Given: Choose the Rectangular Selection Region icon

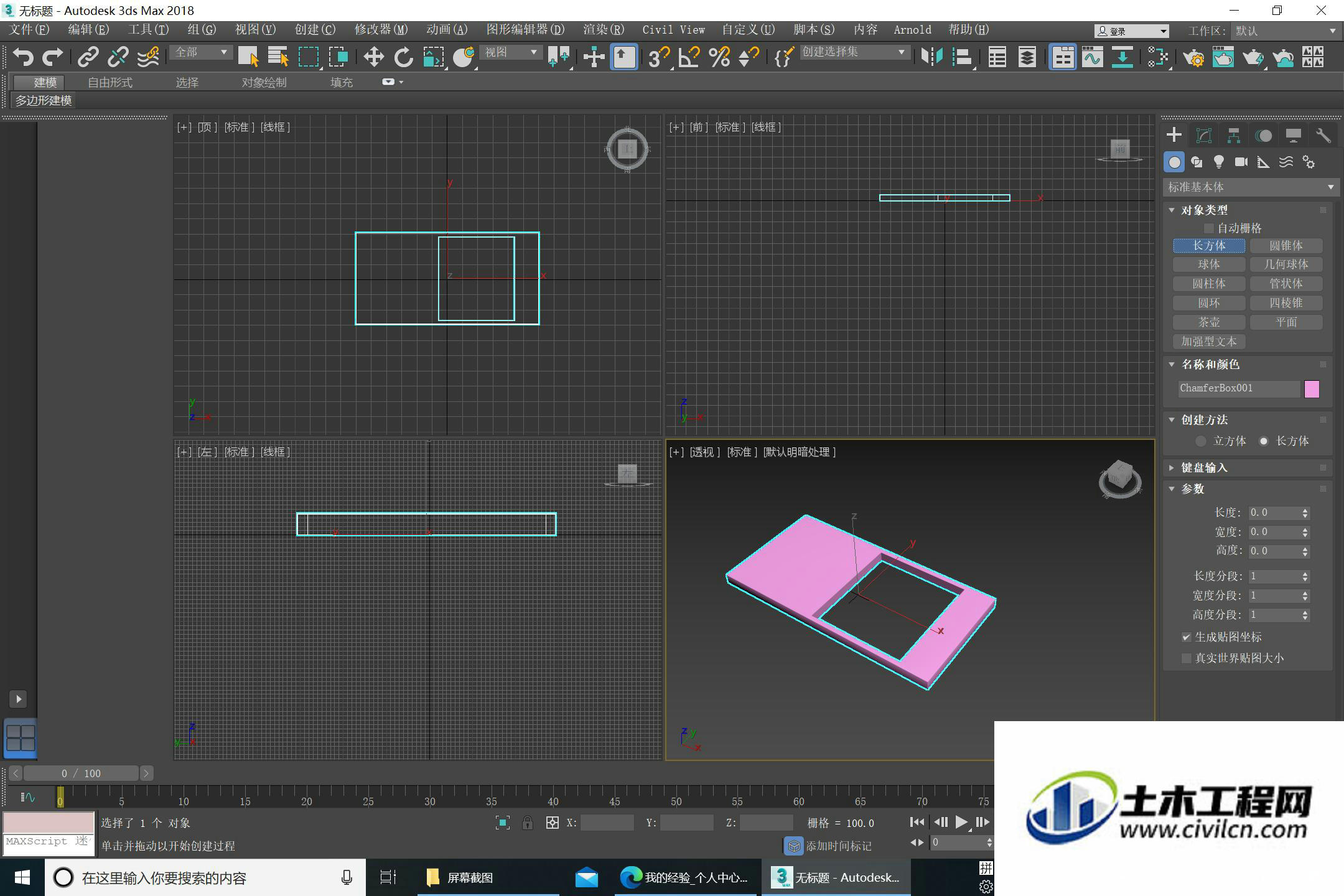Looking at the screenshot, I should click(x=309, y=57).
